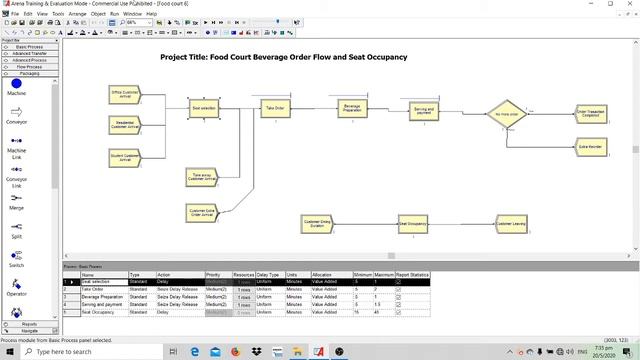Select the 'No more order' decide diamond
640x360 pixels.
click(x=507, y=114)
